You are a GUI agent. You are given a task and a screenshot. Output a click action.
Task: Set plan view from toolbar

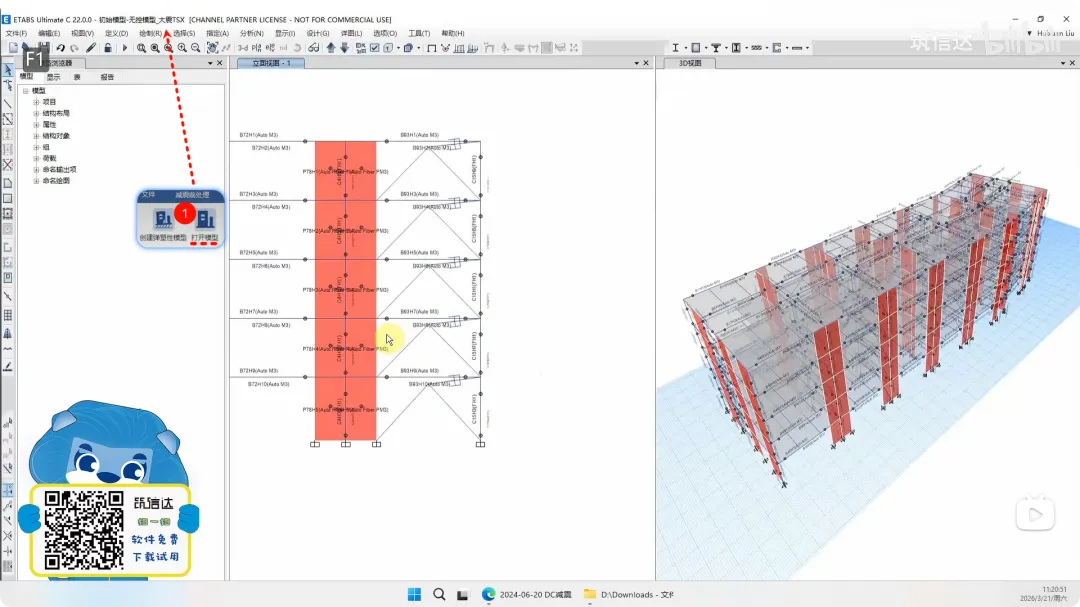coord(256,48)
